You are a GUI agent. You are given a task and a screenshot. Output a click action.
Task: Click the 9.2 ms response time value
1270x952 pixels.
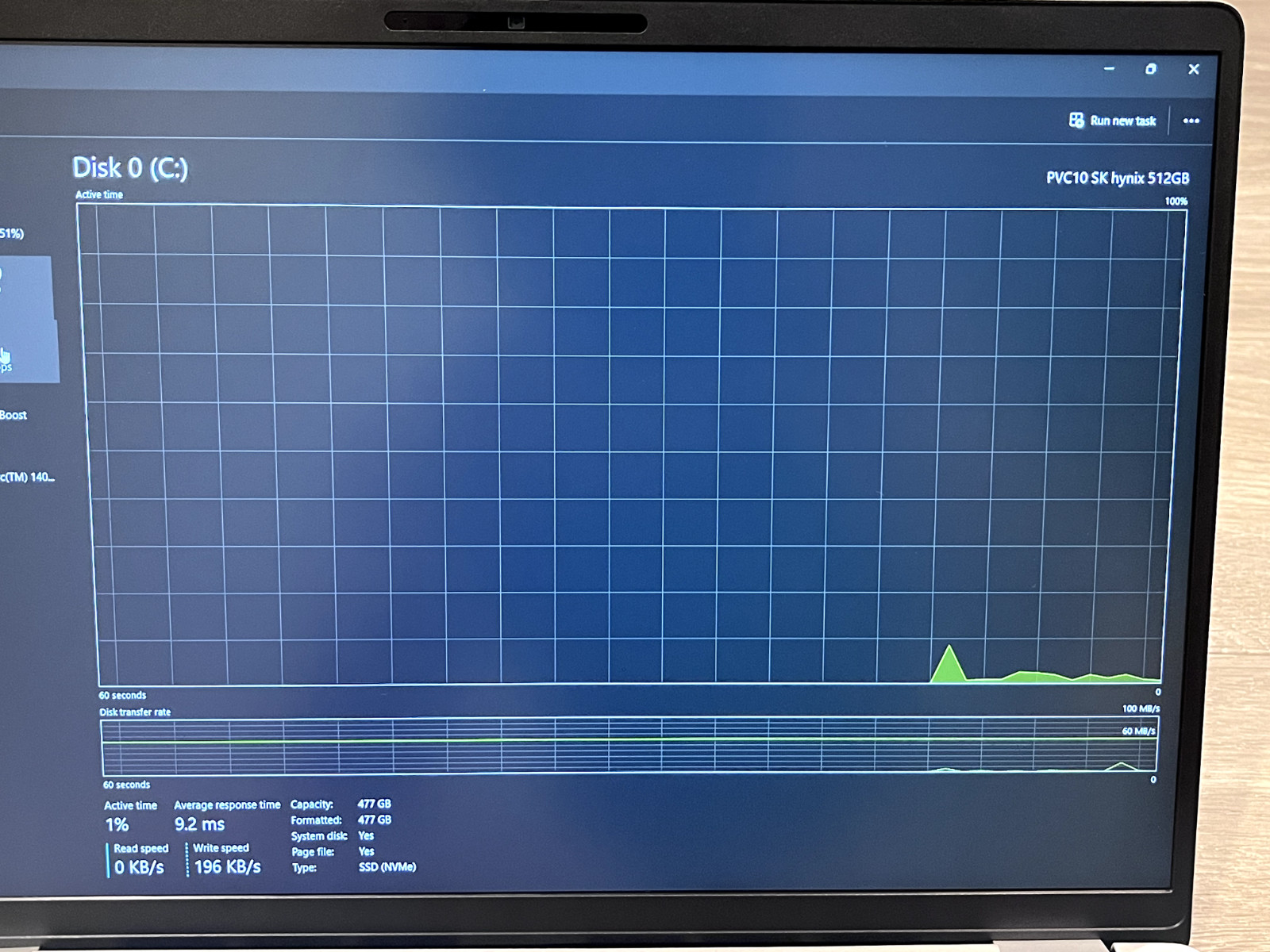[199, 824]
